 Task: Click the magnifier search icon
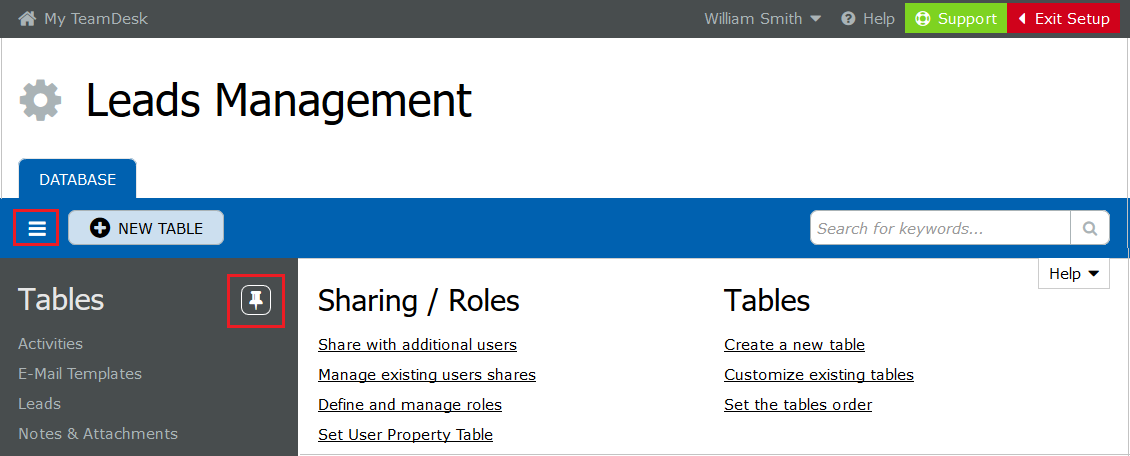(x=1090, y=228)
